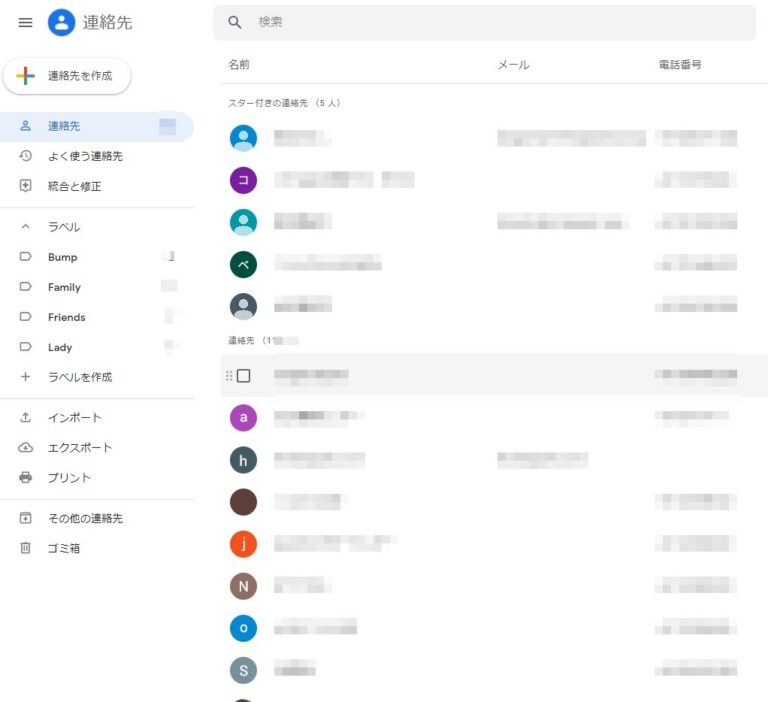
Task: Click the import (インポート) upload icon
Action: 26,418
